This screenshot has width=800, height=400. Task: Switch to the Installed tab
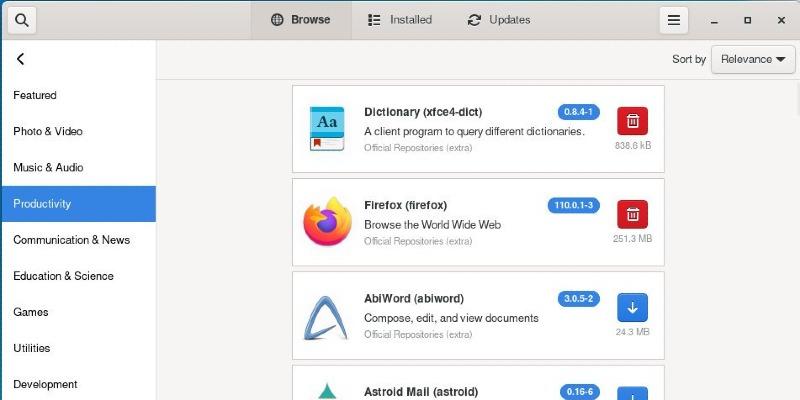(400, 20)
